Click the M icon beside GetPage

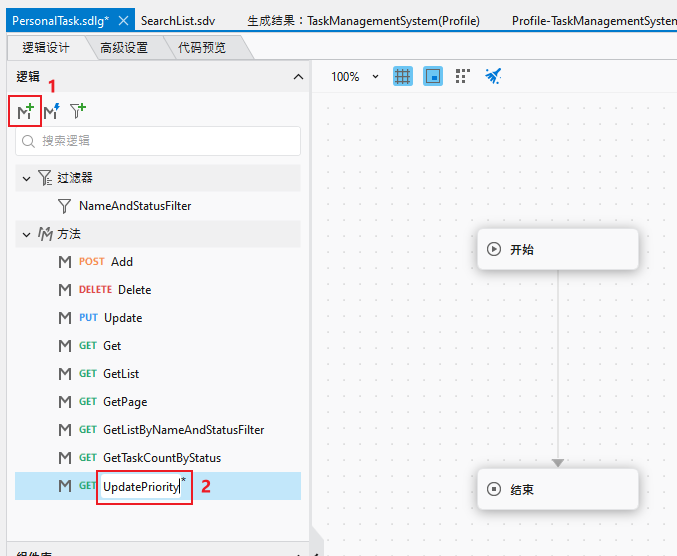pos(65,402)
